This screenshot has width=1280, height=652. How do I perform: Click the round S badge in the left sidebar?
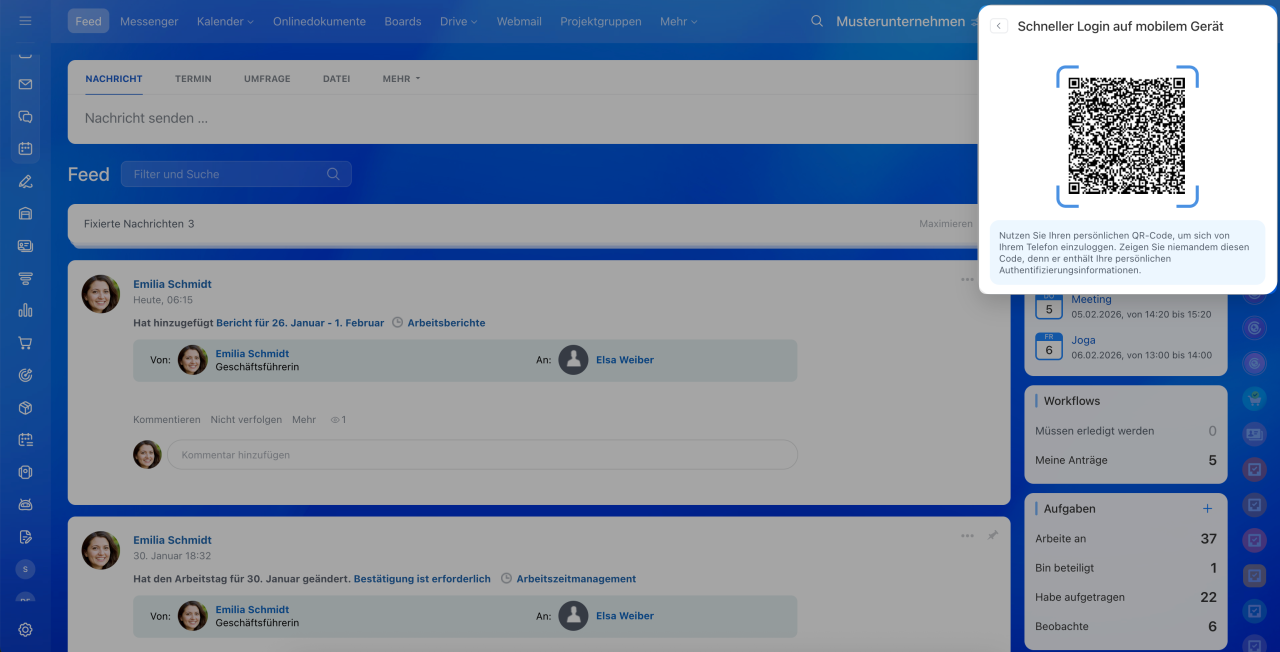coord(25,569)
